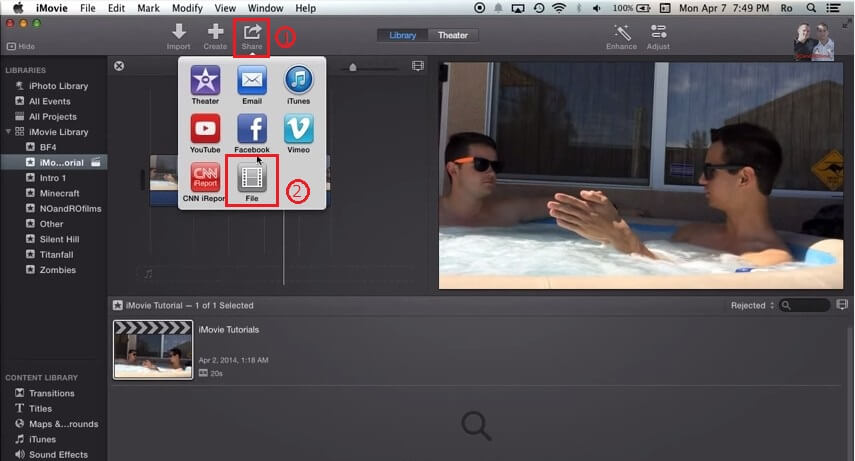Click the Create plus button
This screenshot has height=461, width=855.
tap(215, 37)
